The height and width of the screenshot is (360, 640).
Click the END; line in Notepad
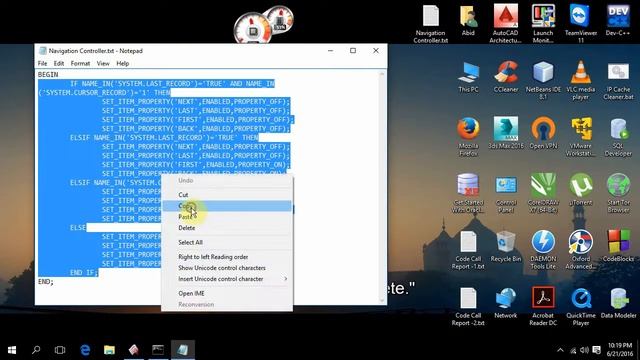point(46,282)
